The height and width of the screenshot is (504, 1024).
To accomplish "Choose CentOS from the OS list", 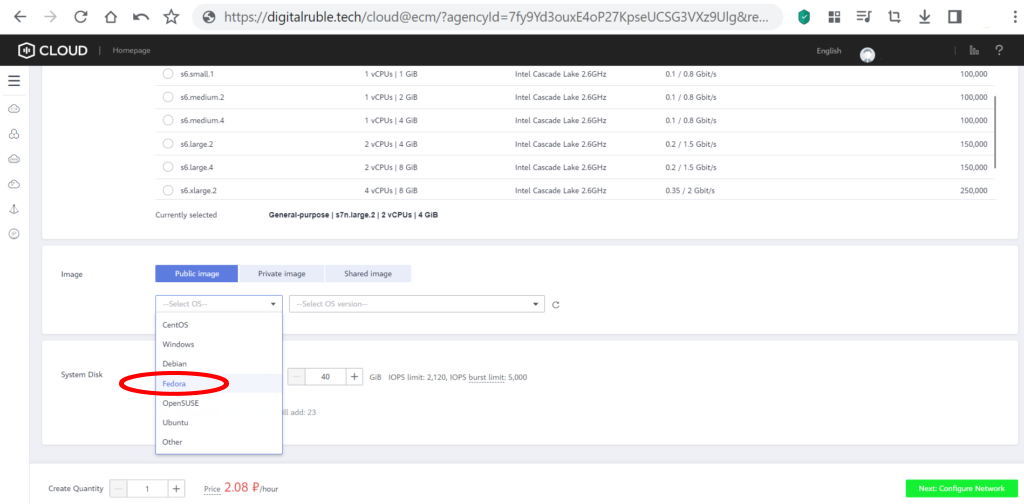I will tap(219, 324).
